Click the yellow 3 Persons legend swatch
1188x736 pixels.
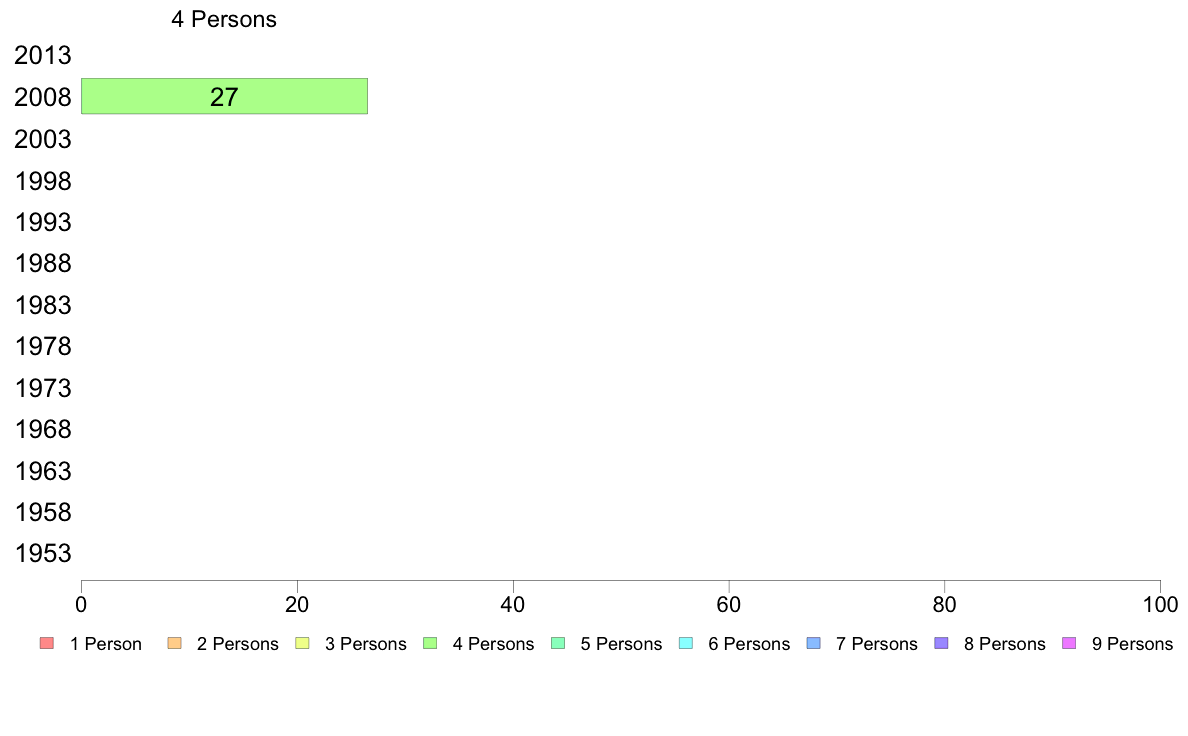click(x=302, y=644)
